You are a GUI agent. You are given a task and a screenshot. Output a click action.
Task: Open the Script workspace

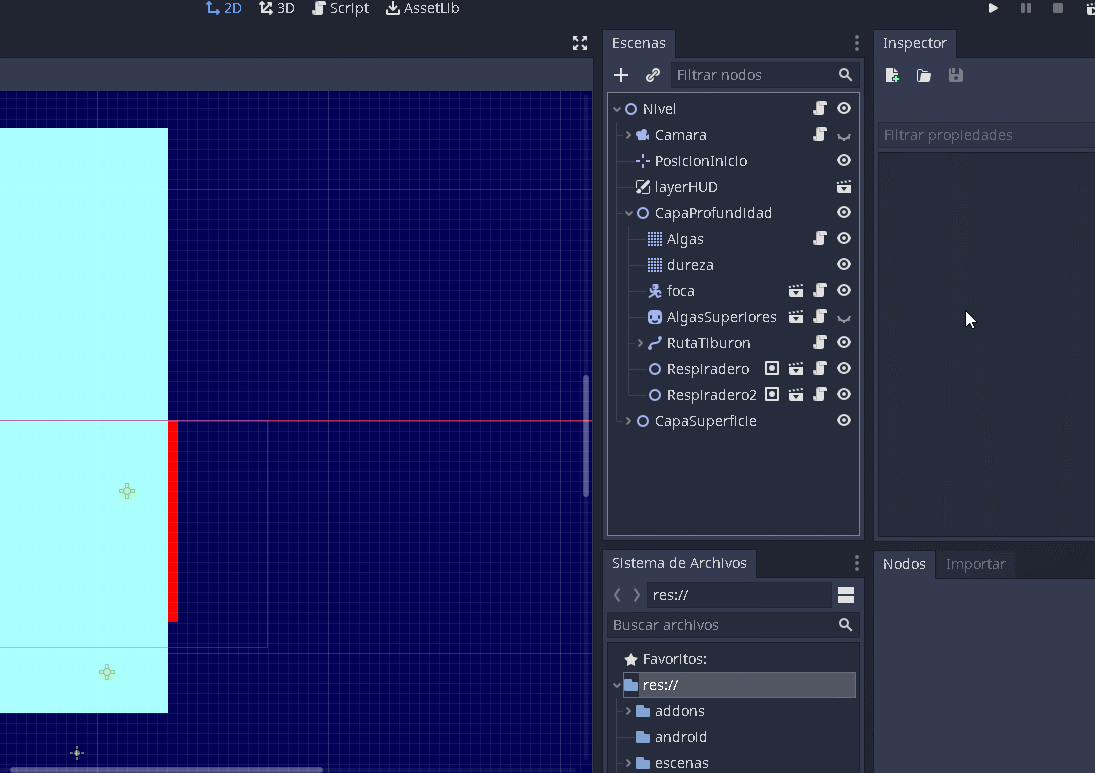point(340,8)
